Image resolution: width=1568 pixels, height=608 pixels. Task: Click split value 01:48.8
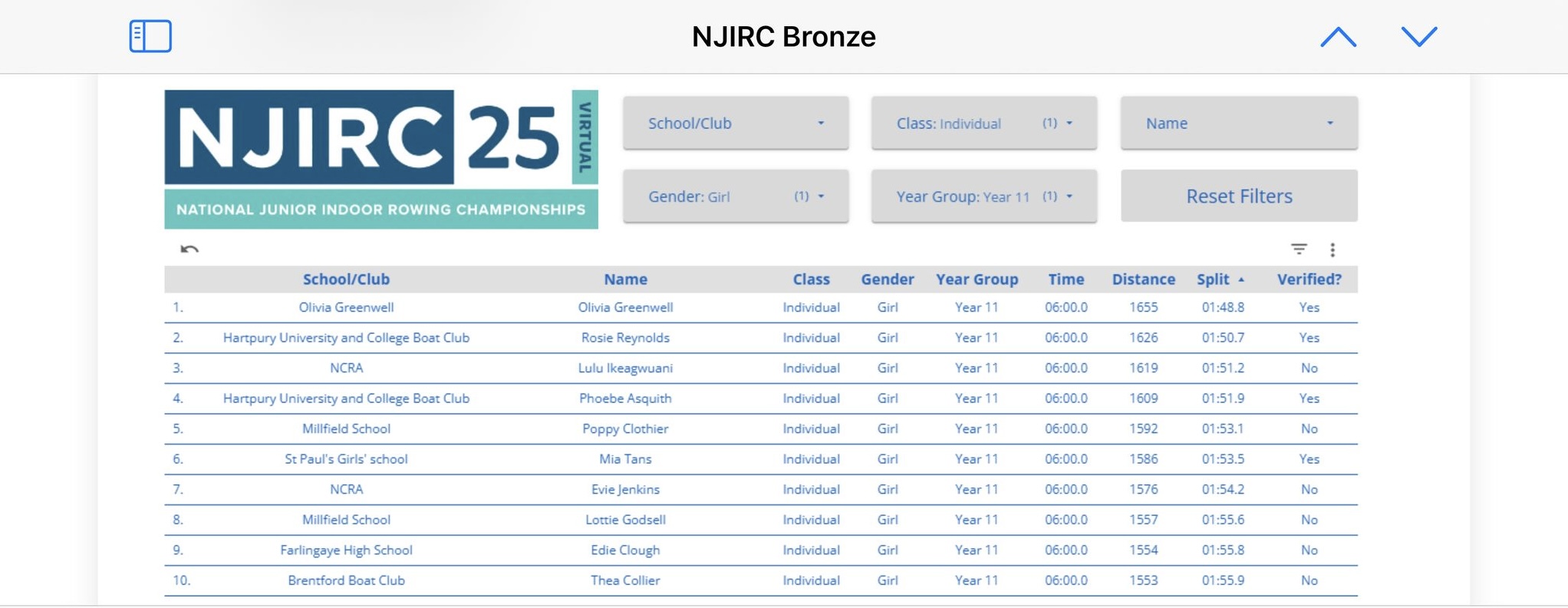1223,307
